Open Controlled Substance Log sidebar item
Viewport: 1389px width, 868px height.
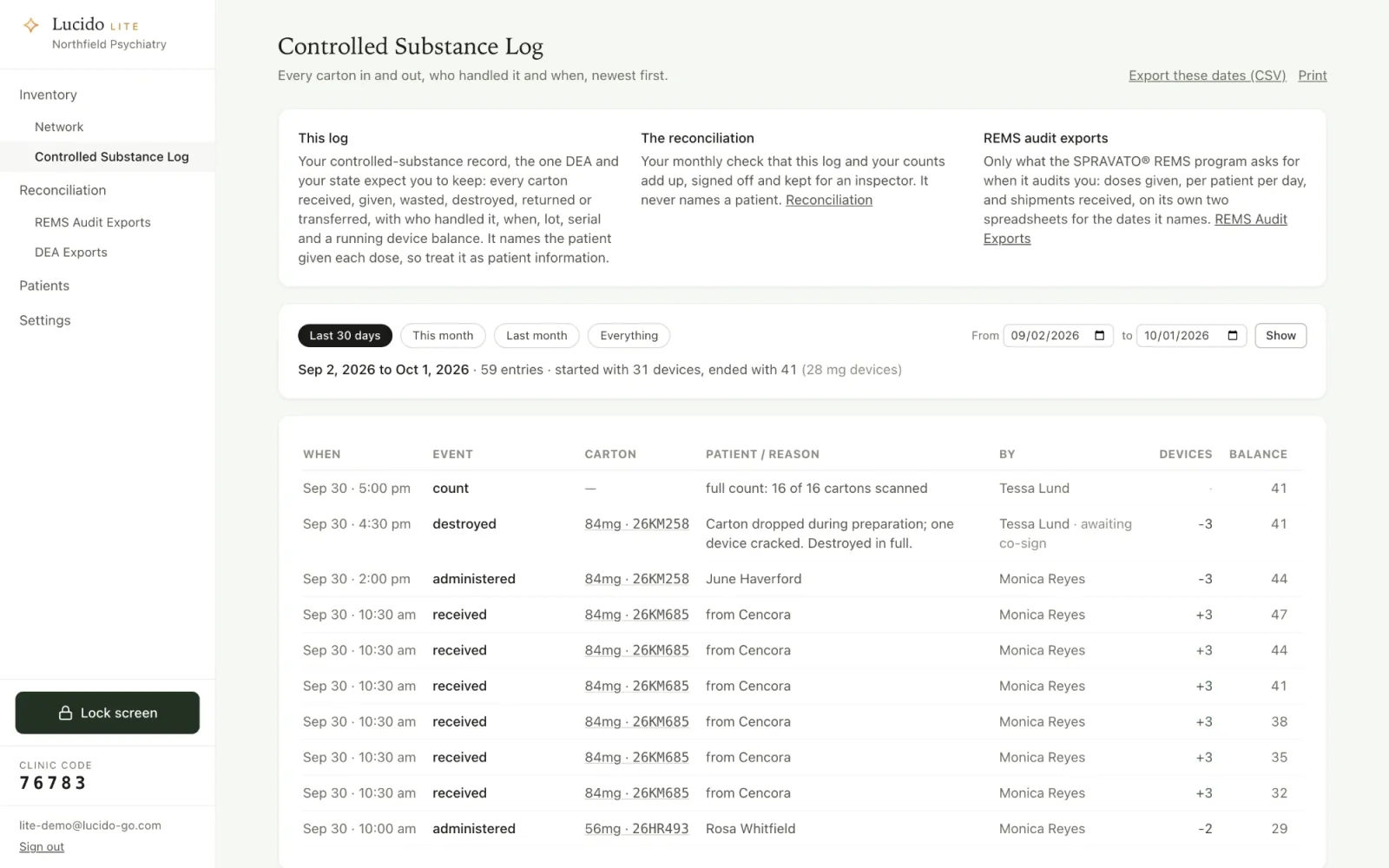click(108, 157)
